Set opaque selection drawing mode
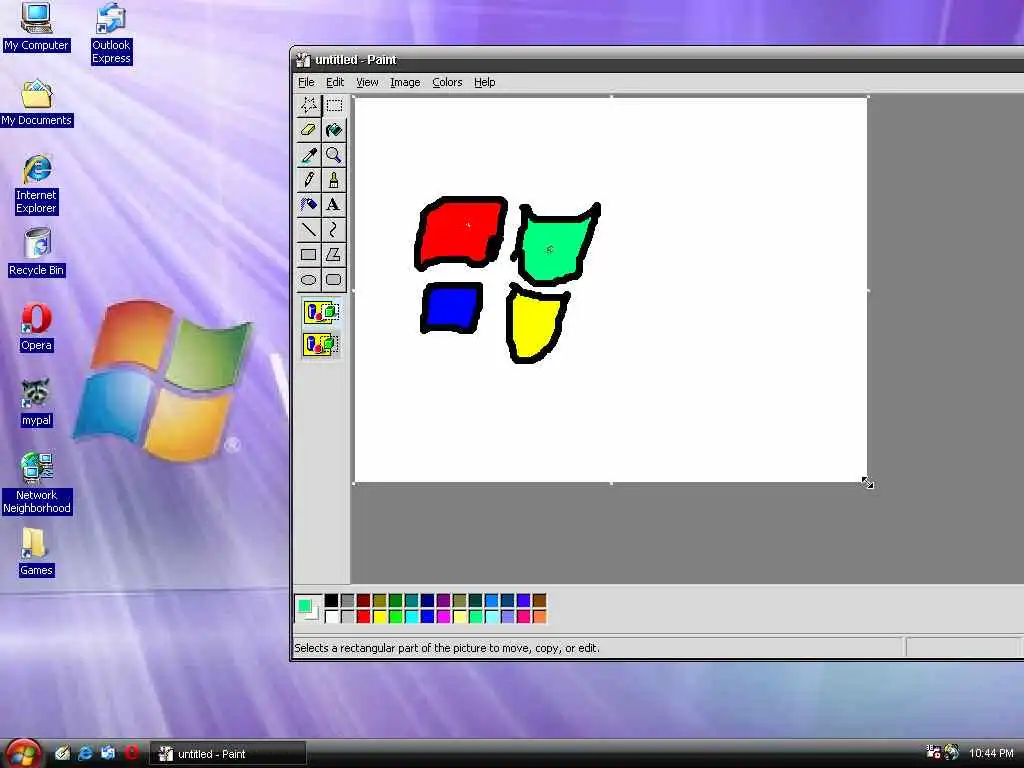 (321, 312)
